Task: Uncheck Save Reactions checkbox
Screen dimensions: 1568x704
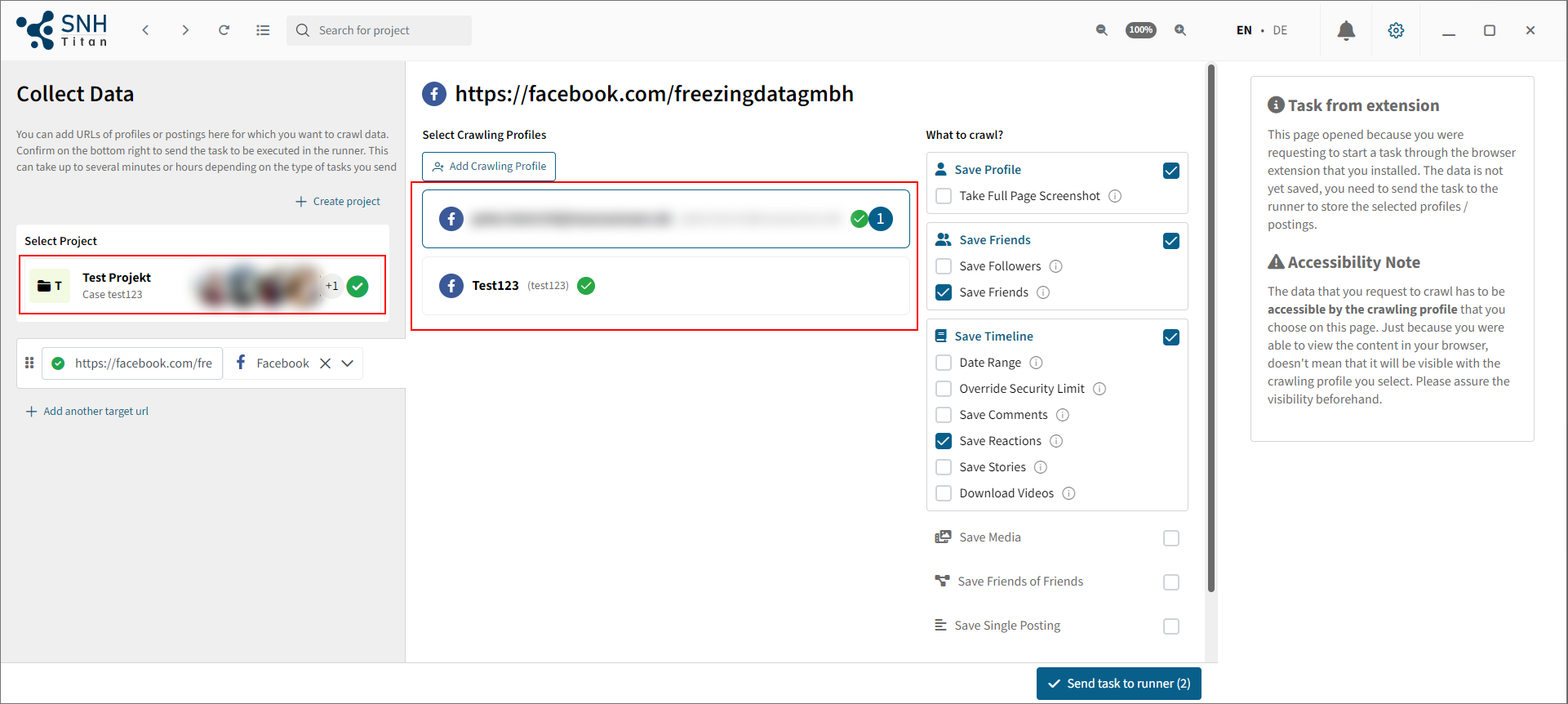Action: click(944, 441)
